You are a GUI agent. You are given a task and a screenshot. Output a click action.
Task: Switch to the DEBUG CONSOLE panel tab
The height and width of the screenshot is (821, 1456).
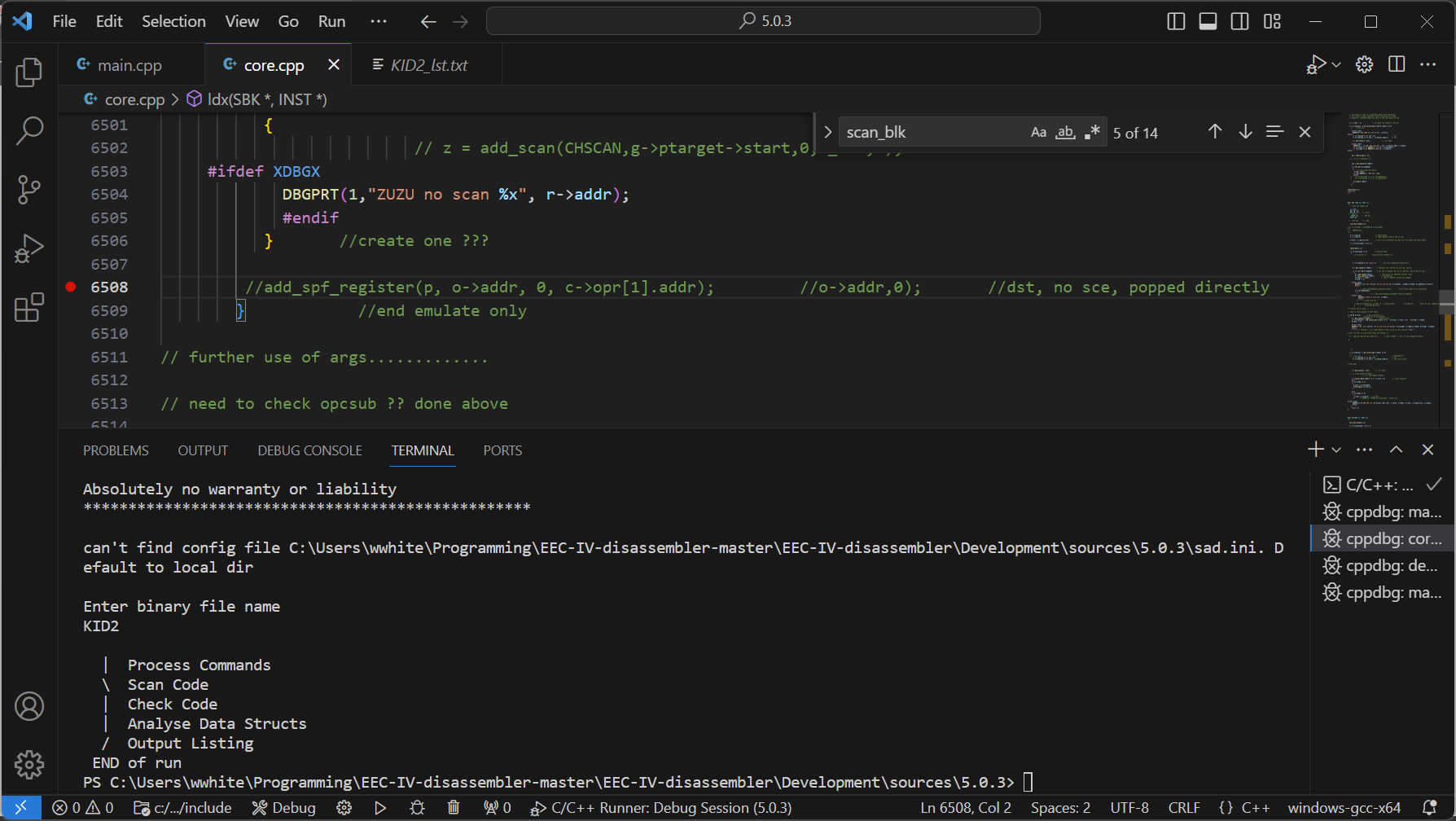coord(309,450)
